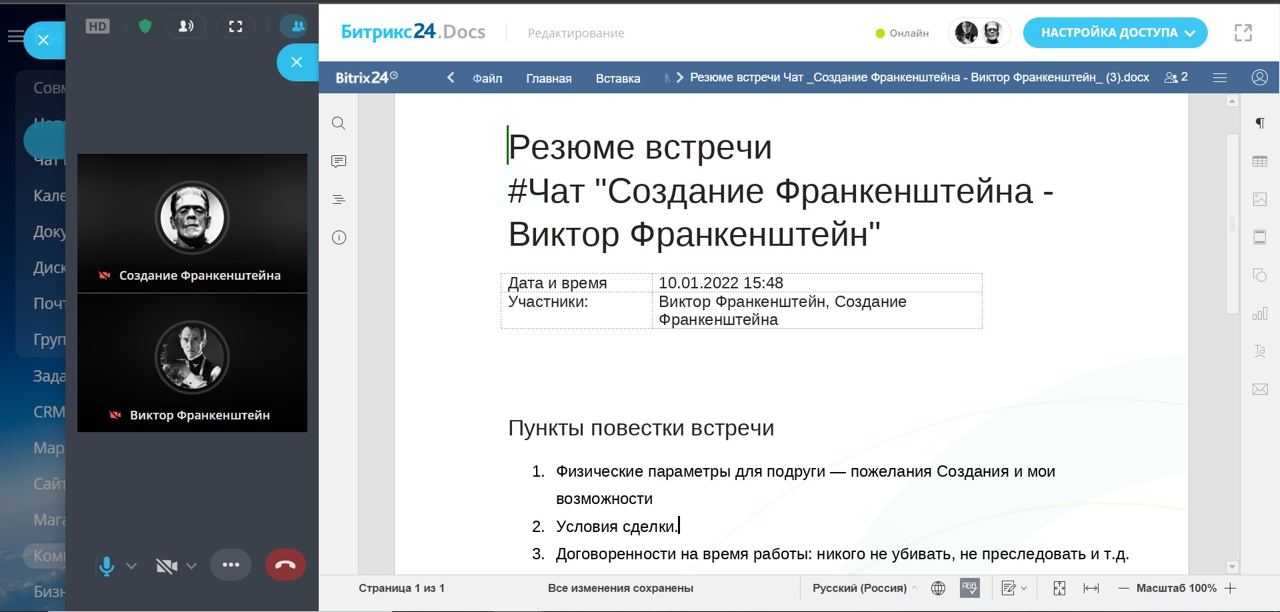1280x612 pixels.
Task: Click the date cell 10.01.2022 15:48
Action: click(x=817, y=283)
